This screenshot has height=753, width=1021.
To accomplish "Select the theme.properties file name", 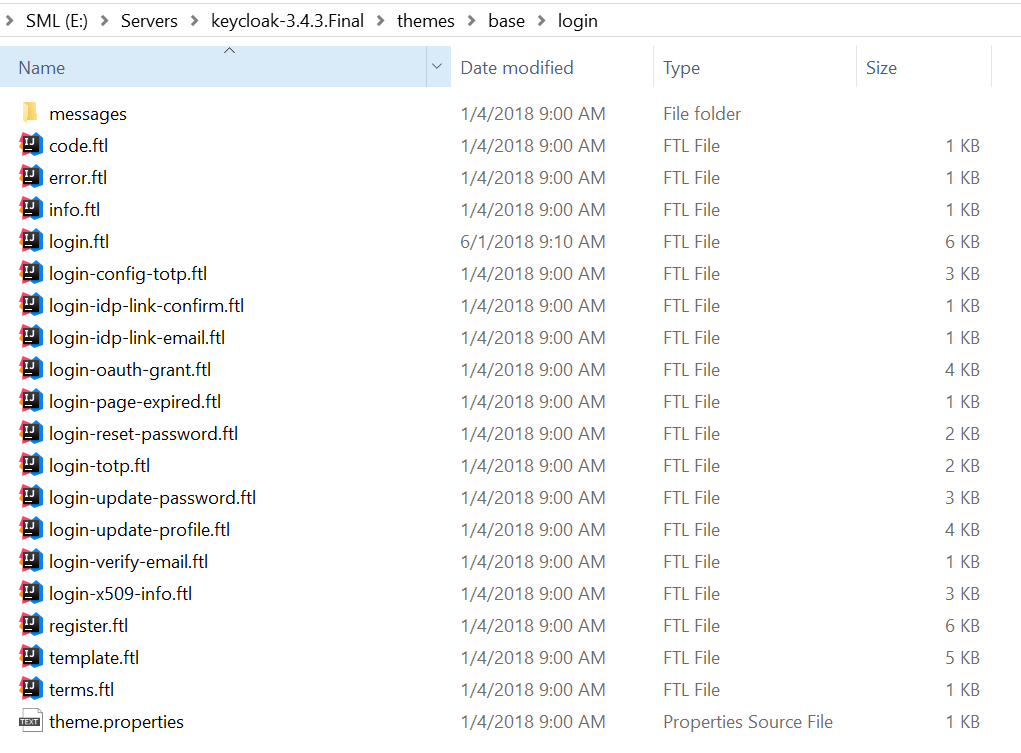I will pyautogui.click(x=117, y=721).
